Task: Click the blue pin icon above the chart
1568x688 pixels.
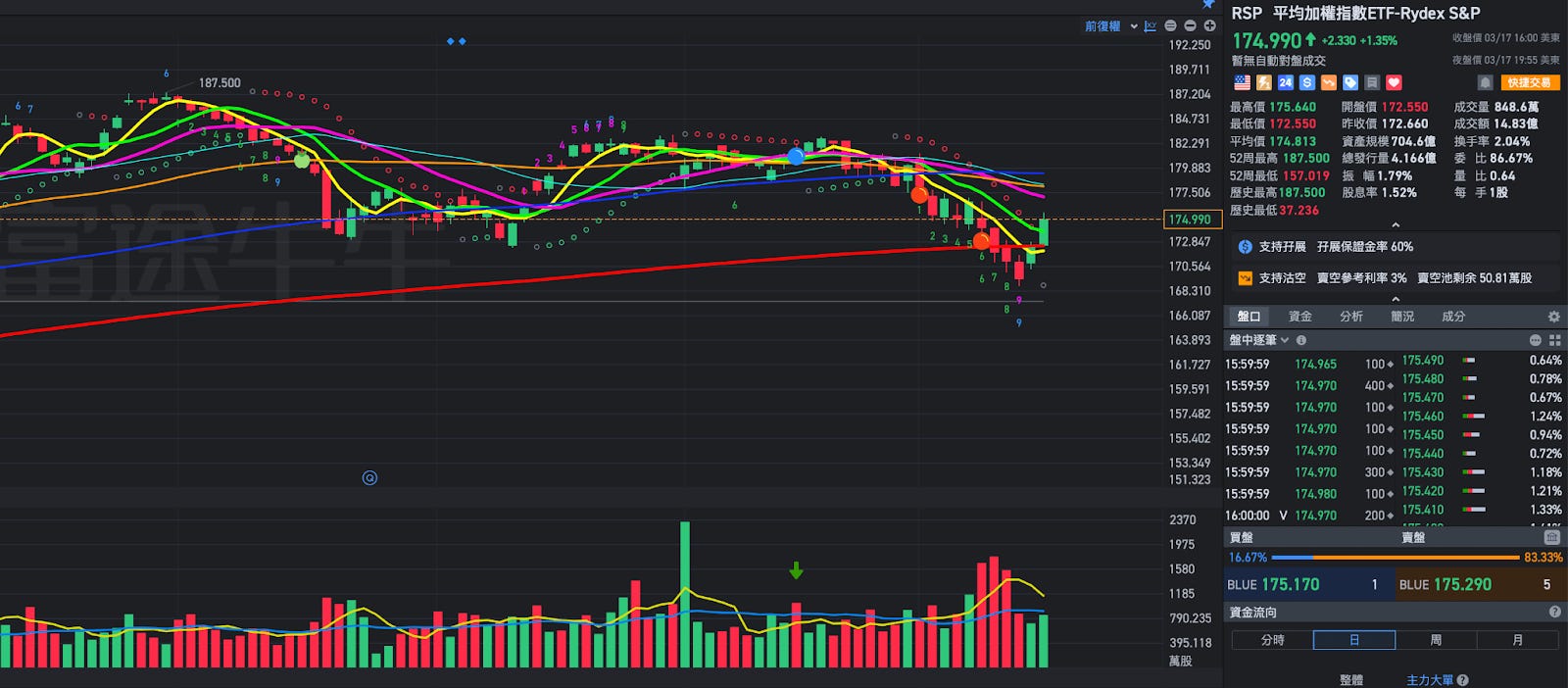Action: [1208, 4]
